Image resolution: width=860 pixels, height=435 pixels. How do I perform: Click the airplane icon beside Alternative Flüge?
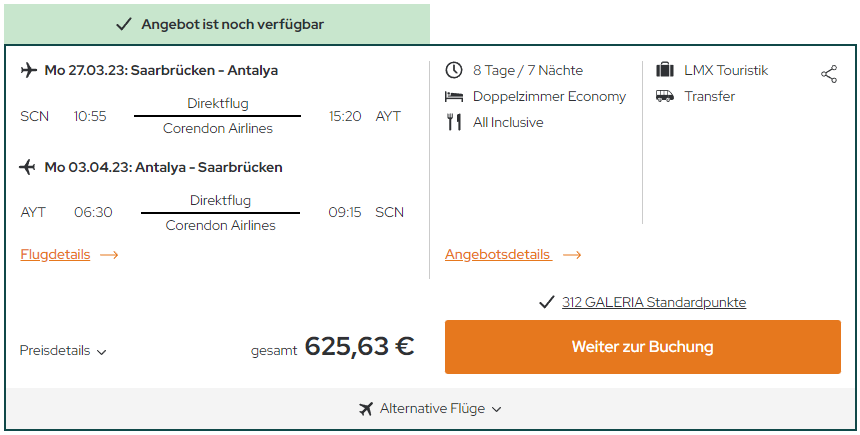tap(366, 409)
